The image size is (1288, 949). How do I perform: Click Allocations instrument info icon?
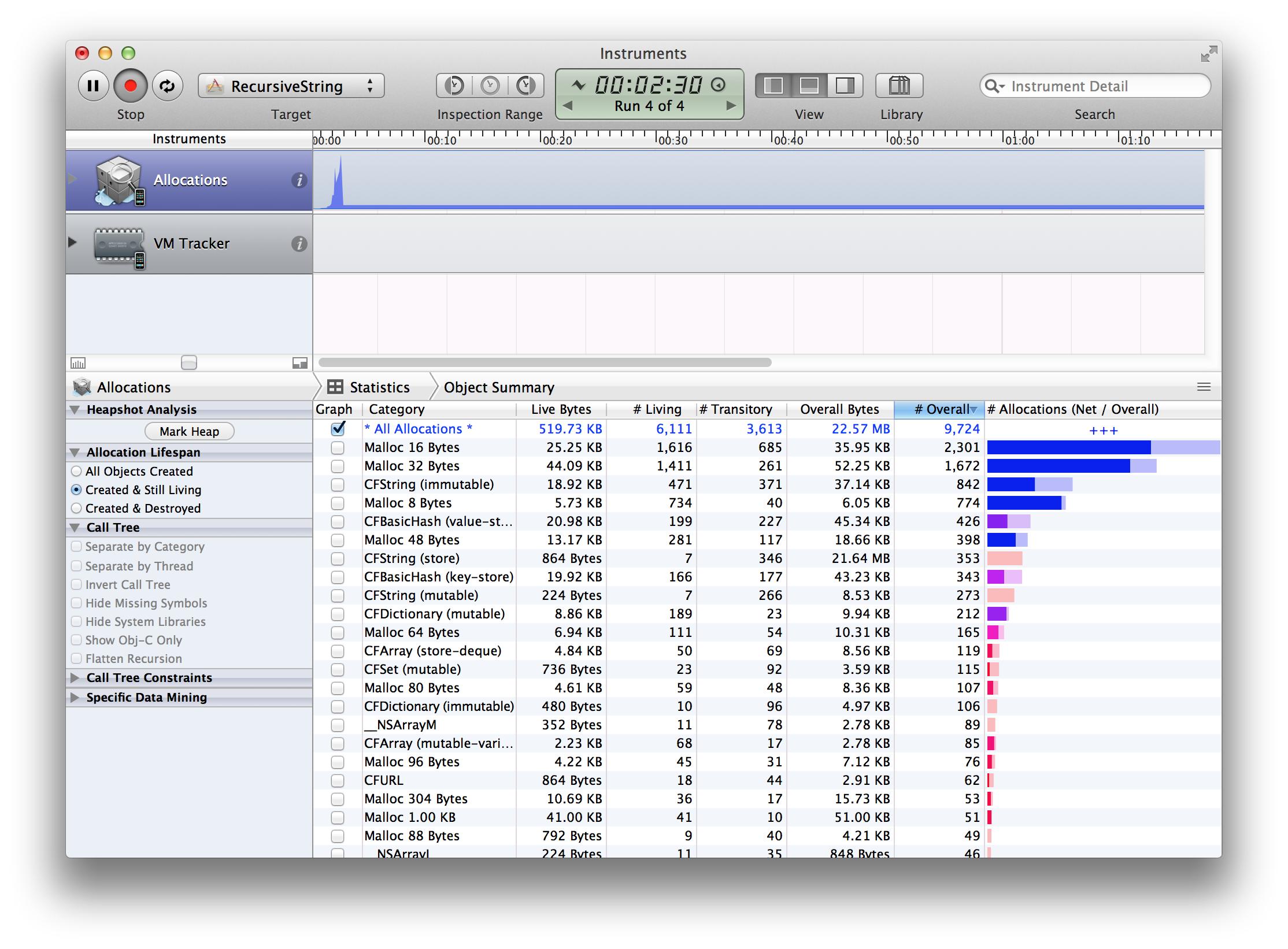coord(299,180)
